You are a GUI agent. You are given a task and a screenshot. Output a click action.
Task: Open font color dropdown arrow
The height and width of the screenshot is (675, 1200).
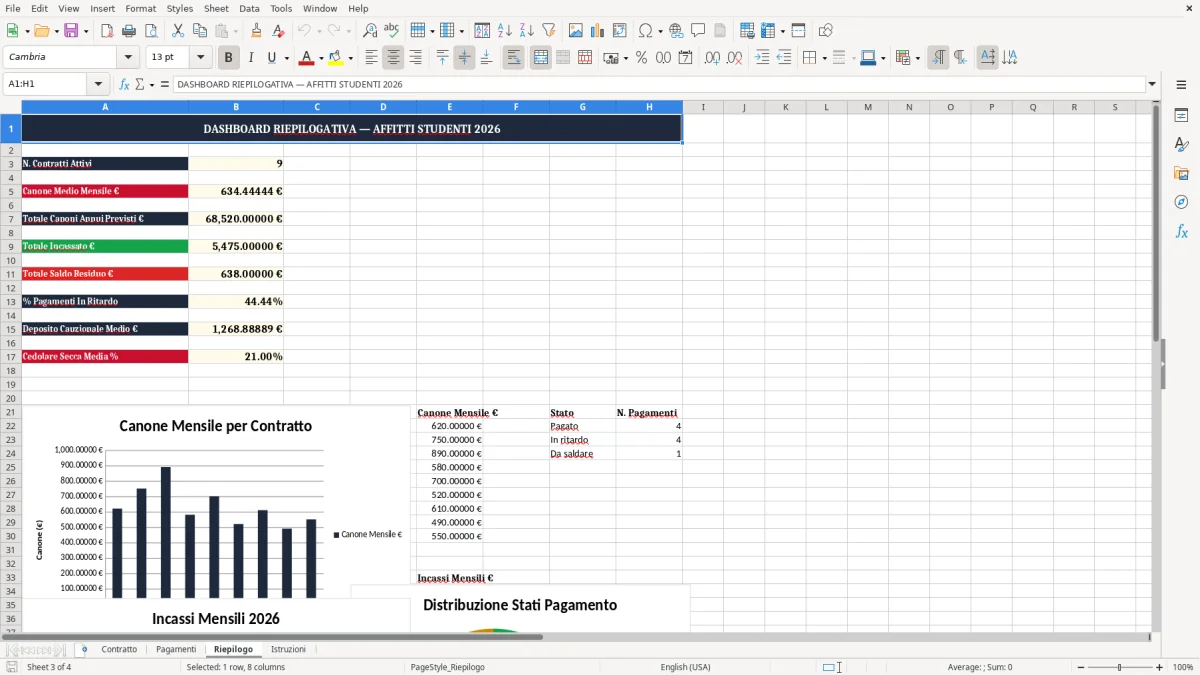[x=321, y=58]
